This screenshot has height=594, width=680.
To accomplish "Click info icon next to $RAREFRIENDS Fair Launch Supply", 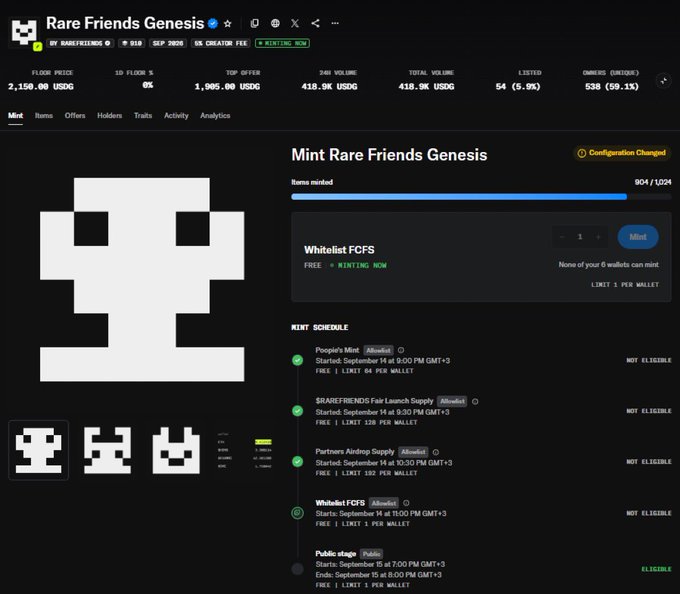I will click(475, 401).
